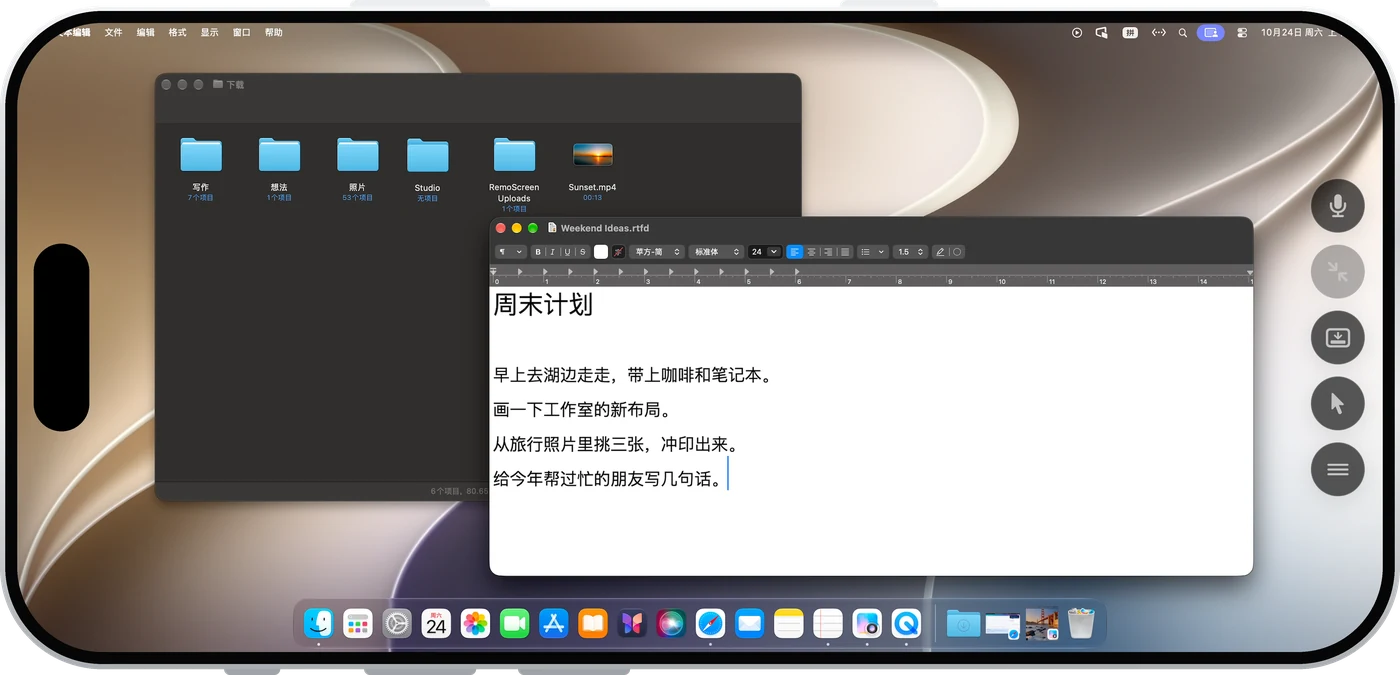Image resolution: width=1400 pixels, height=675 pixels.
Task: Select center text alignment
Action: tap(811, 252)
